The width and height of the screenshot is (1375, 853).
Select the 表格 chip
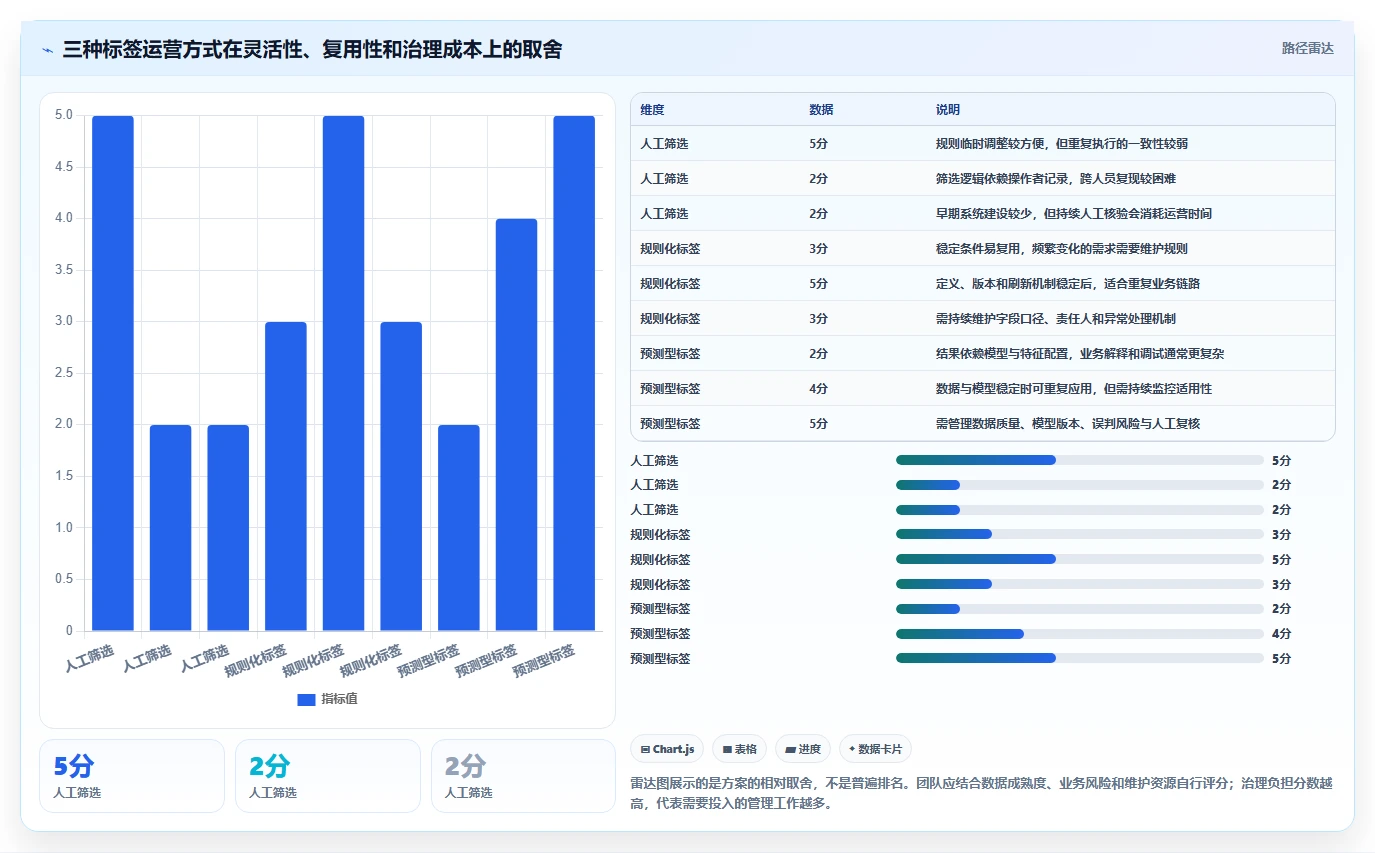pyautogui.click(x=740, y=749)
